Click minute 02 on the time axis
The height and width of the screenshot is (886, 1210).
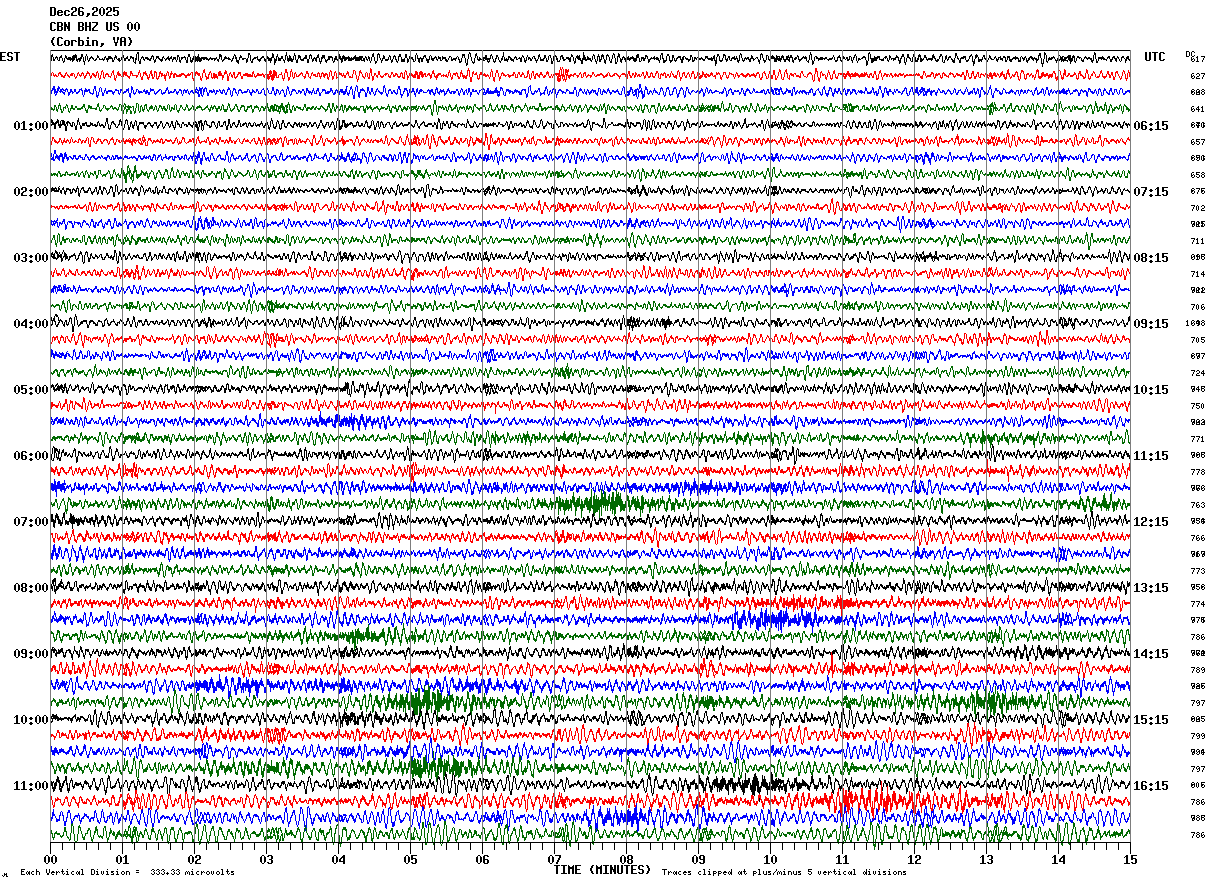pos(195,859)
